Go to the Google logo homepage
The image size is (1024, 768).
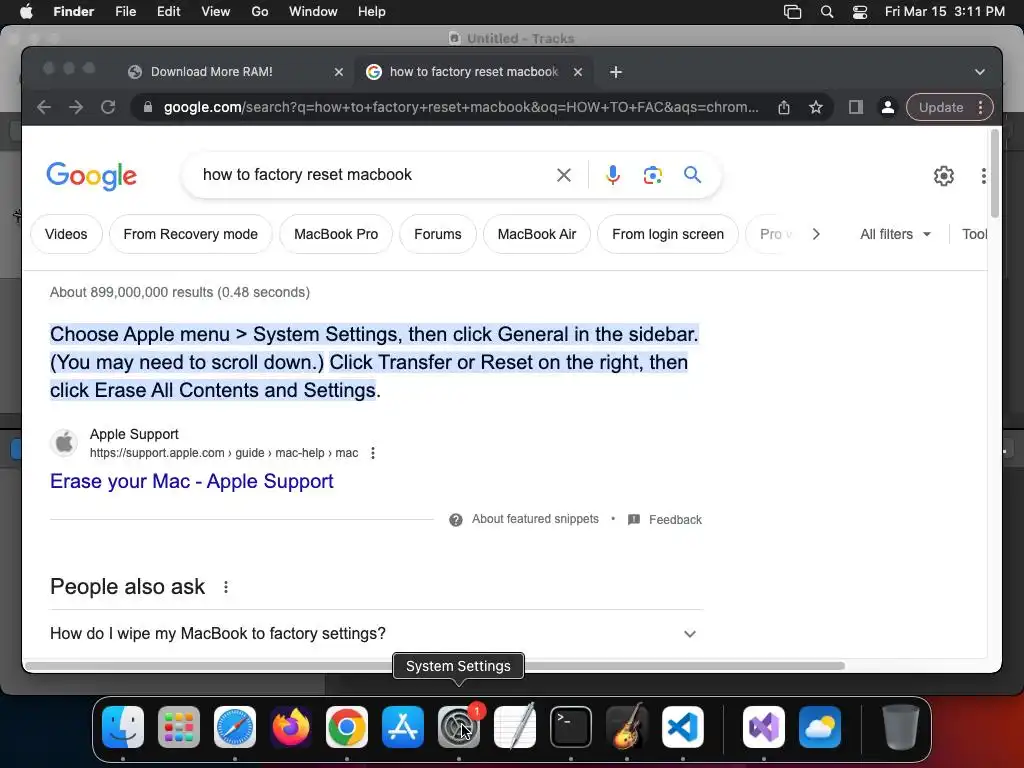click(91, 175)
